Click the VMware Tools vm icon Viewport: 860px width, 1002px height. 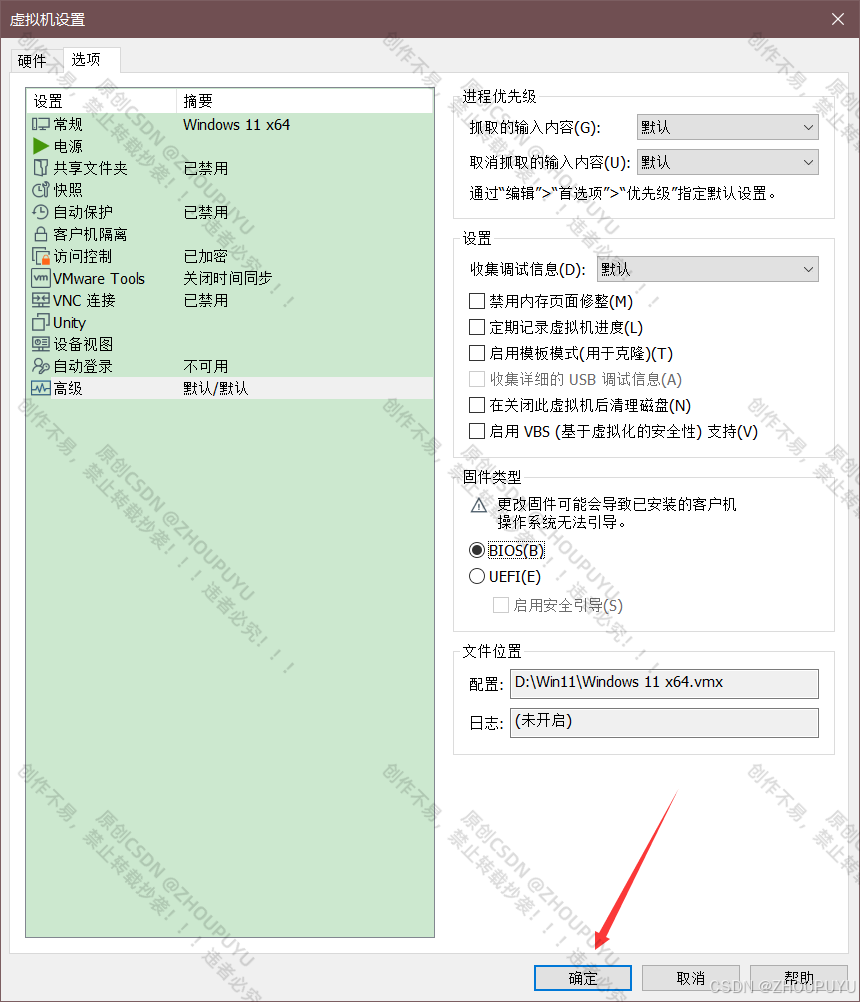(41, 278)
